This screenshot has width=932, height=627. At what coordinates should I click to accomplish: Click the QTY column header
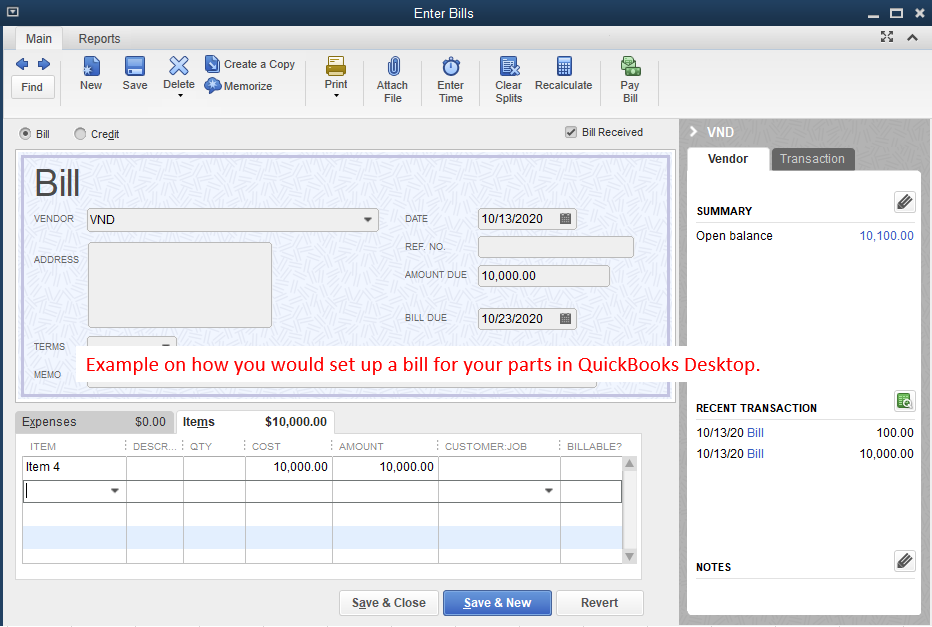(201, 446)
